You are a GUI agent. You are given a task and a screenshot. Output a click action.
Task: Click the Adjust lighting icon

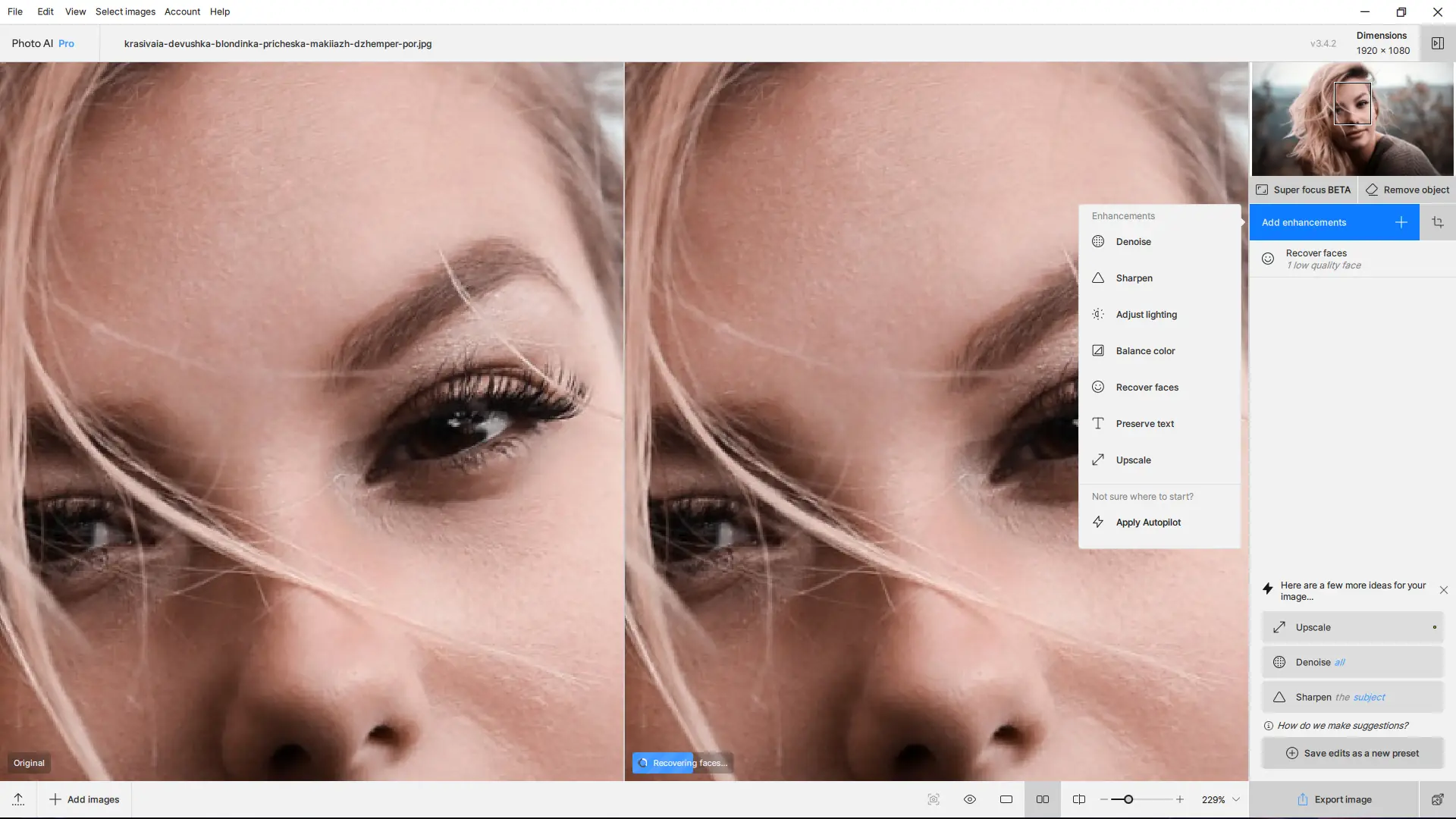[x=1097, y=314]
